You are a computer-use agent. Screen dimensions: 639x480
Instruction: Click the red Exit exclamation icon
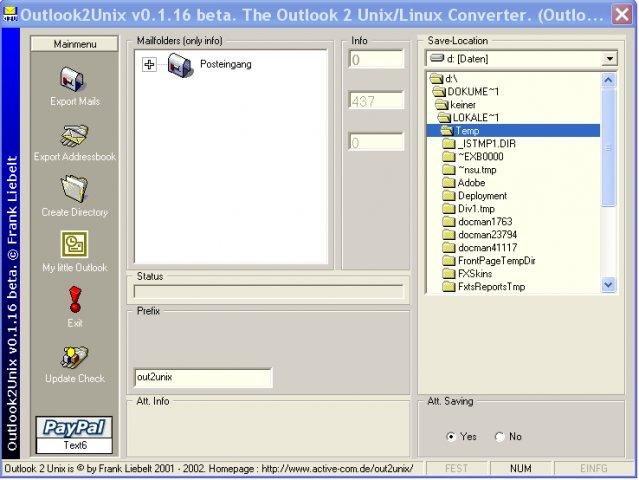[x=75, y=299]
